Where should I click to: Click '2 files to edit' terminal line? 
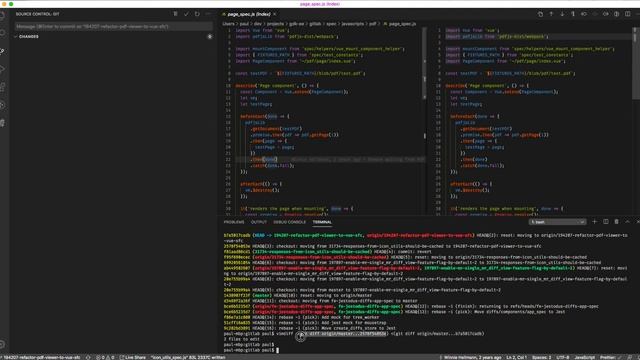242,339
